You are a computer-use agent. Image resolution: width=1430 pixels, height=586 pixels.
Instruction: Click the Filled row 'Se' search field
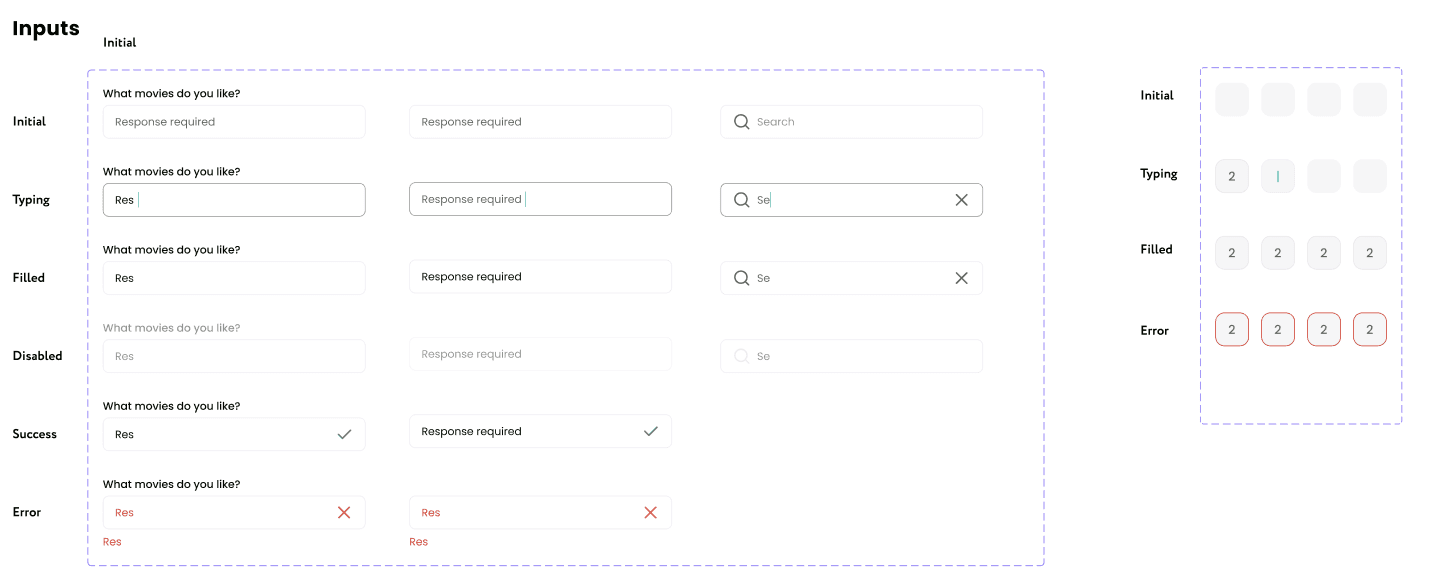pyautogui.click(x=851, y=278)
